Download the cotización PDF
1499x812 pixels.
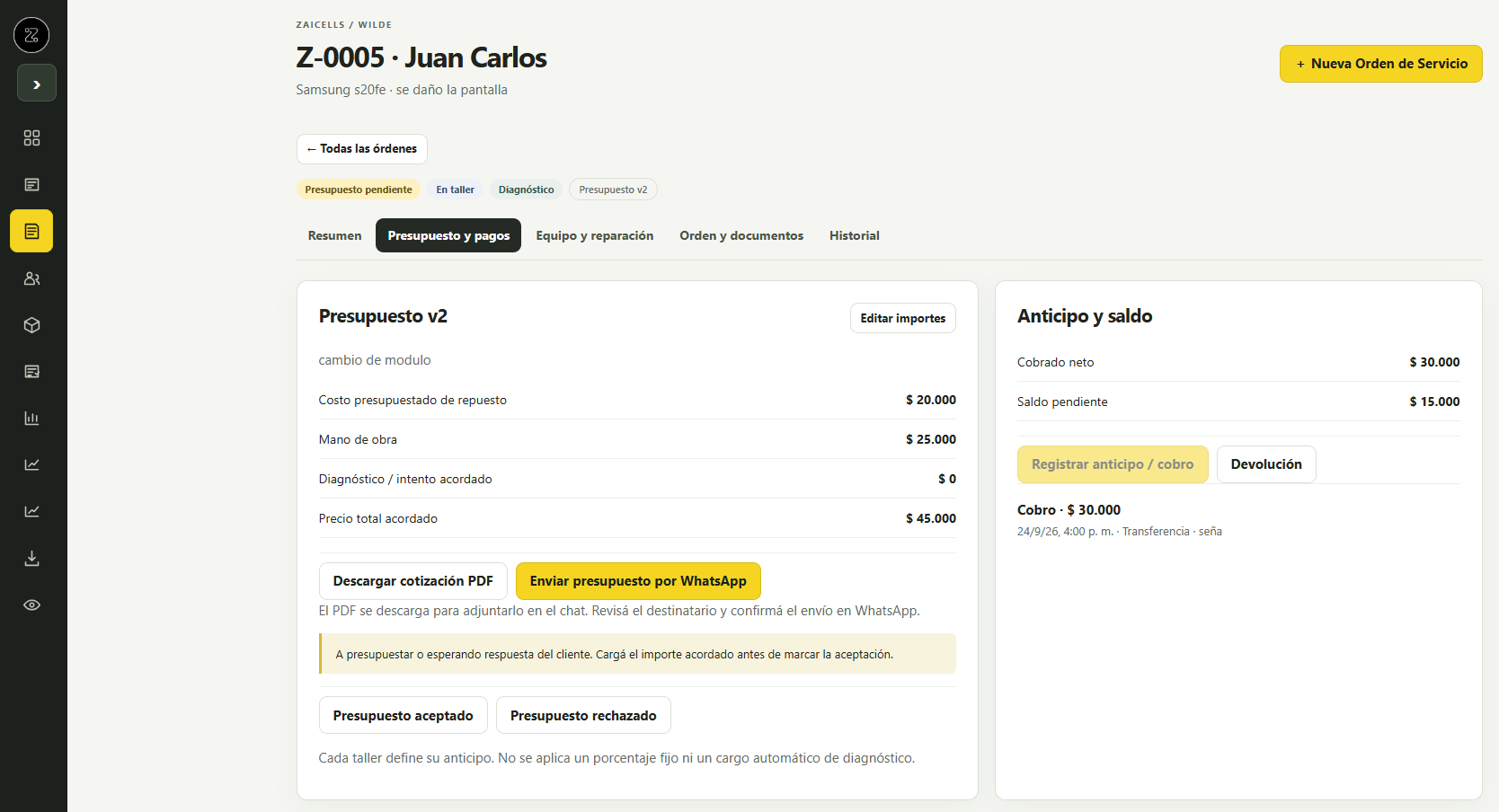tap(413, 581)
